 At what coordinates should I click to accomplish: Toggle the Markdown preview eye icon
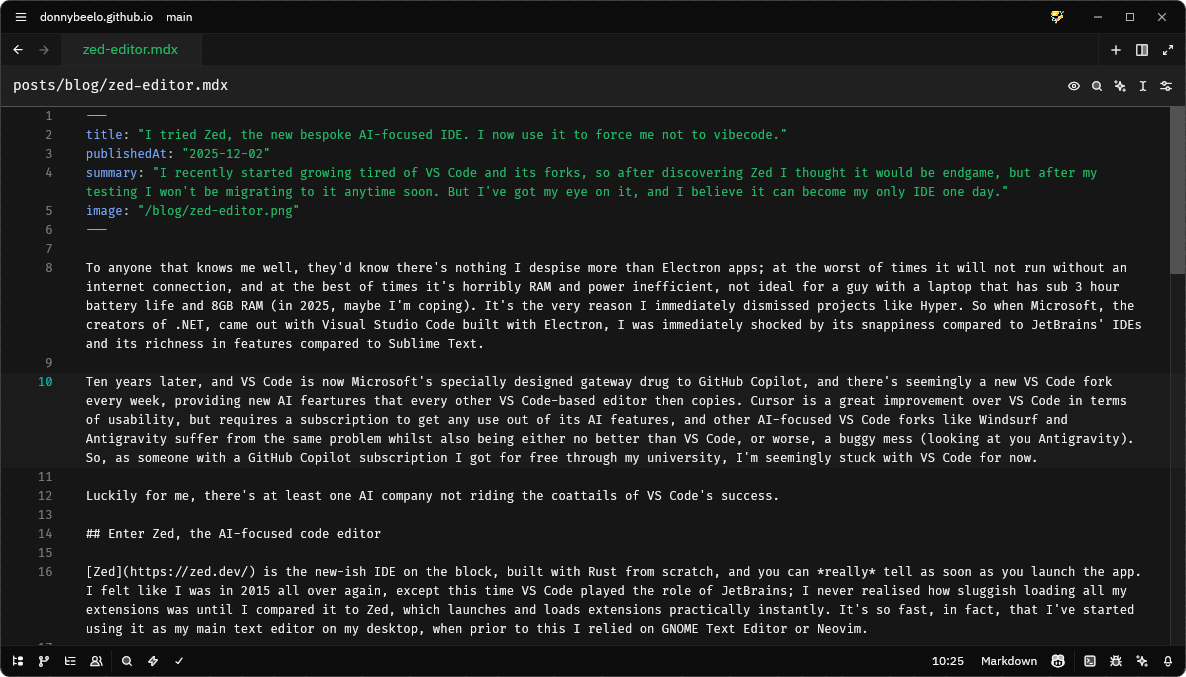tap(1074, 86)
